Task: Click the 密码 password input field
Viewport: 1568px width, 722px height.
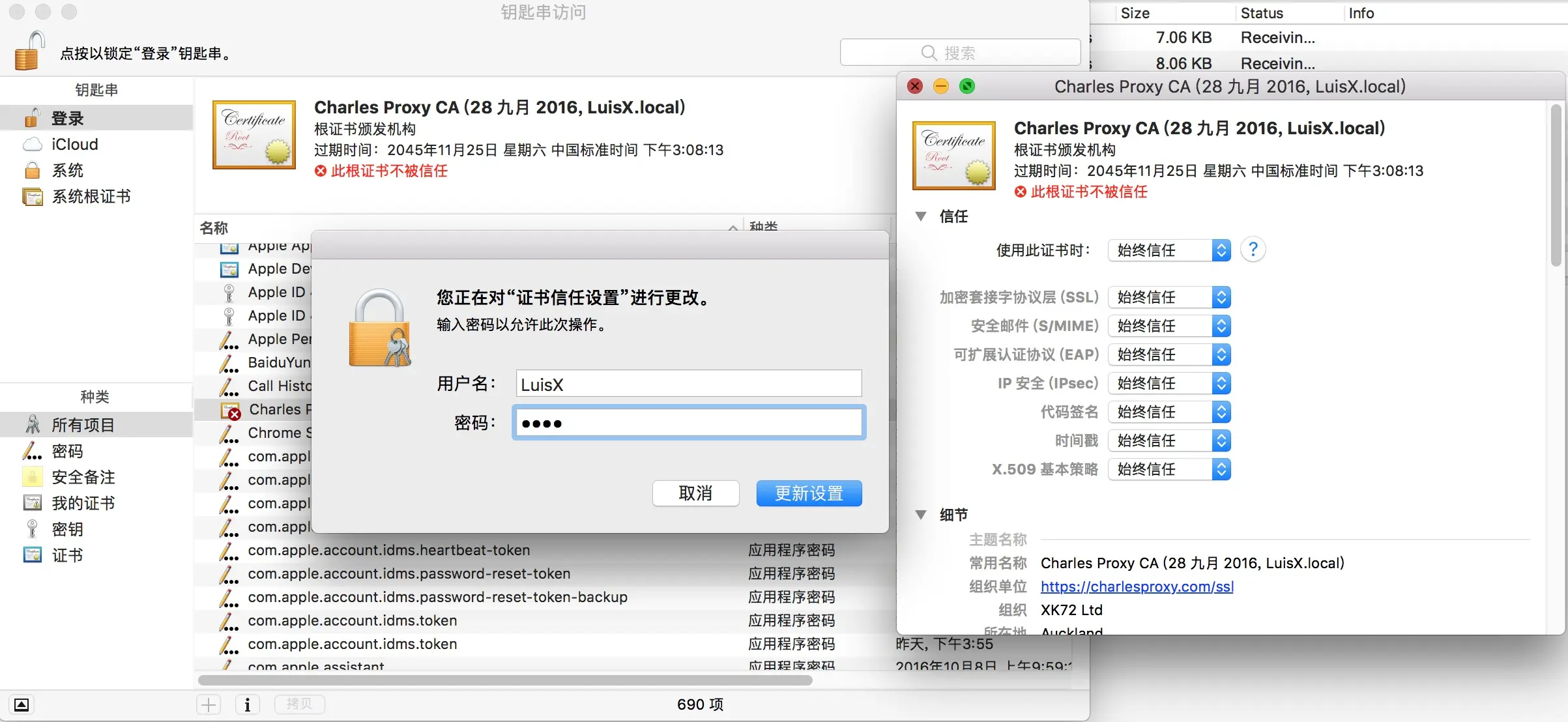Action: (x=689, y=423)
